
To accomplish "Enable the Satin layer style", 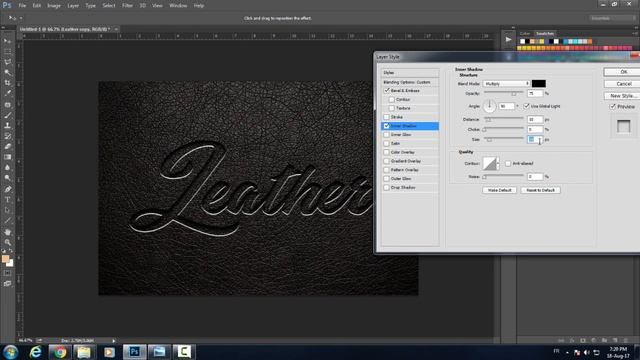I will click(x=387, y=143).
